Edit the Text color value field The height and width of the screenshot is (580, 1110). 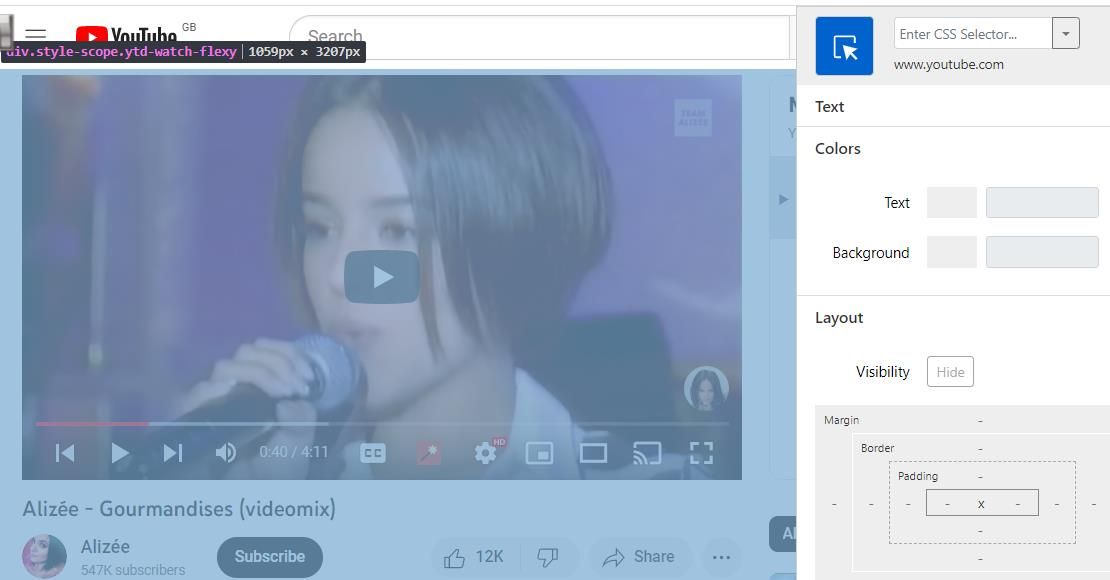pos(1042,203)
